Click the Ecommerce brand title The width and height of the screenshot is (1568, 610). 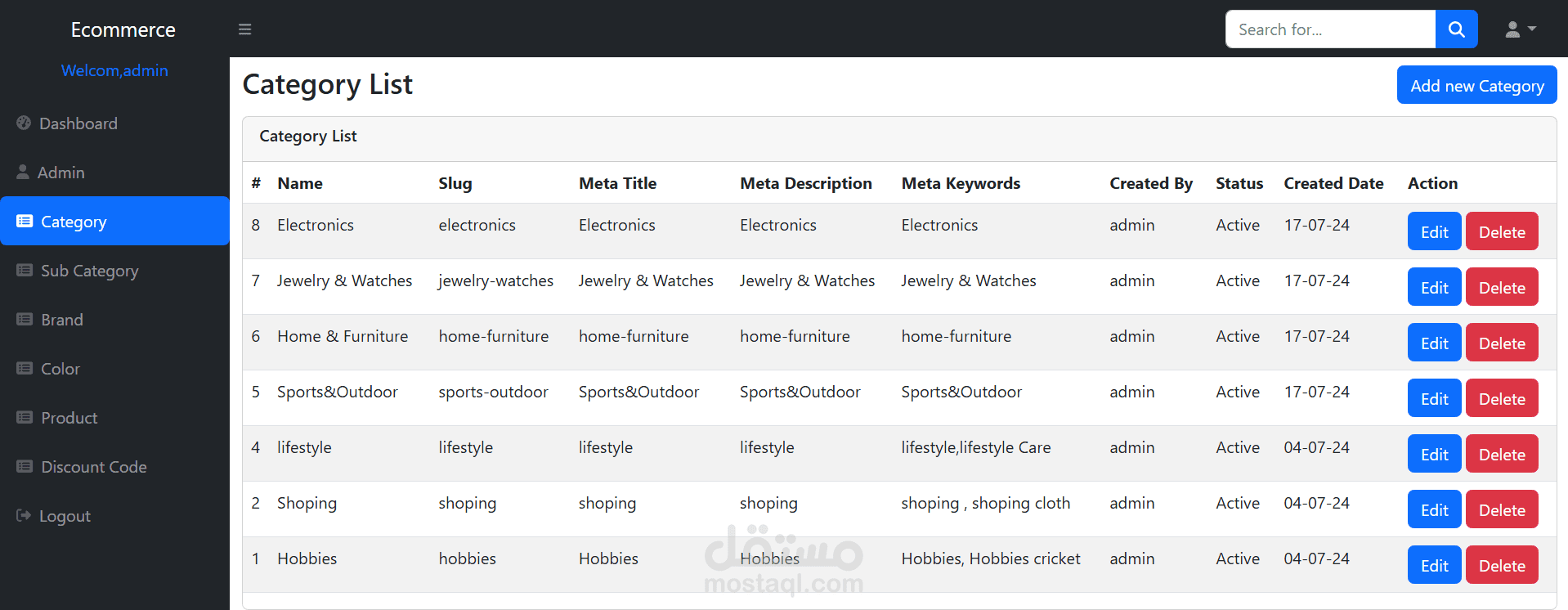pyautogui.click(x=123, y=30)
